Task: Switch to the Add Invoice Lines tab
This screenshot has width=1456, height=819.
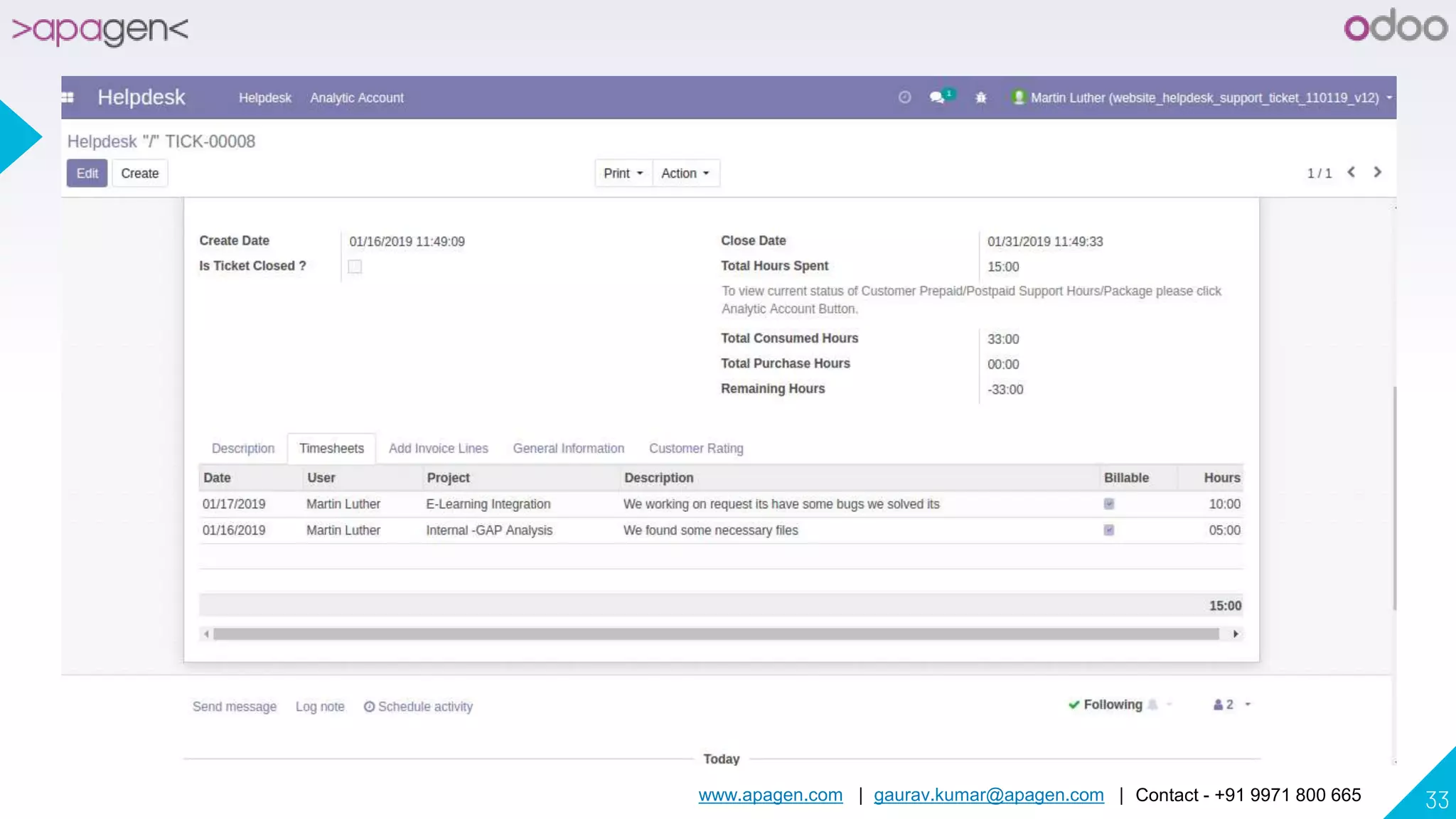Action: click(x=438, y=449)
